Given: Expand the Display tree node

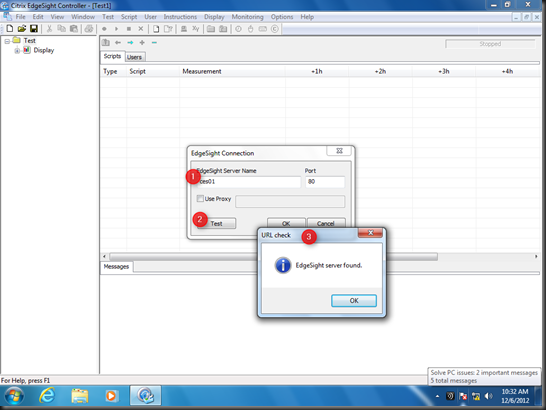Looking at the screenshot, I should click(17, 51).
